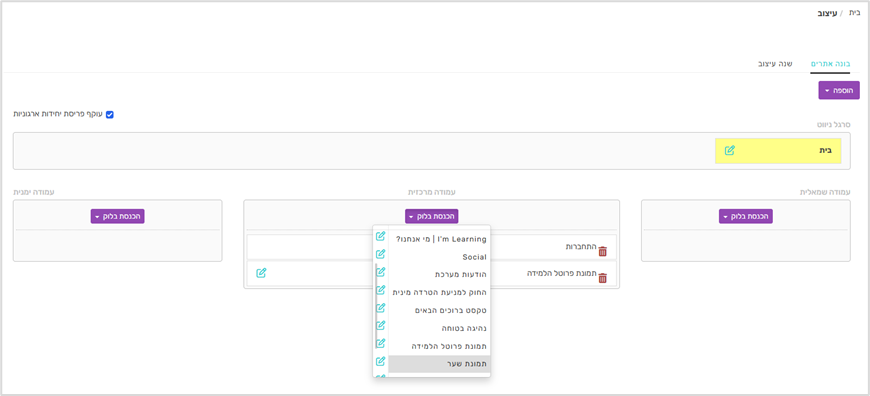The height and width of the screenshot is (396, 870).
Task: Edit the תמונת שער option
Action: point(380,361)
